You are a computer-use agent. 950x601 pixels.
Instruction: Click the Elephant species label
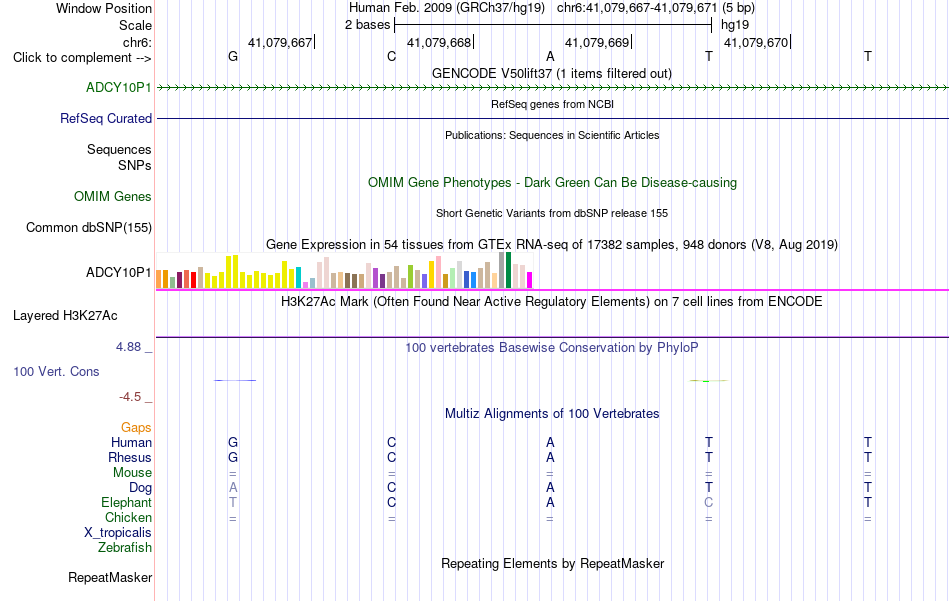[127, 502]
